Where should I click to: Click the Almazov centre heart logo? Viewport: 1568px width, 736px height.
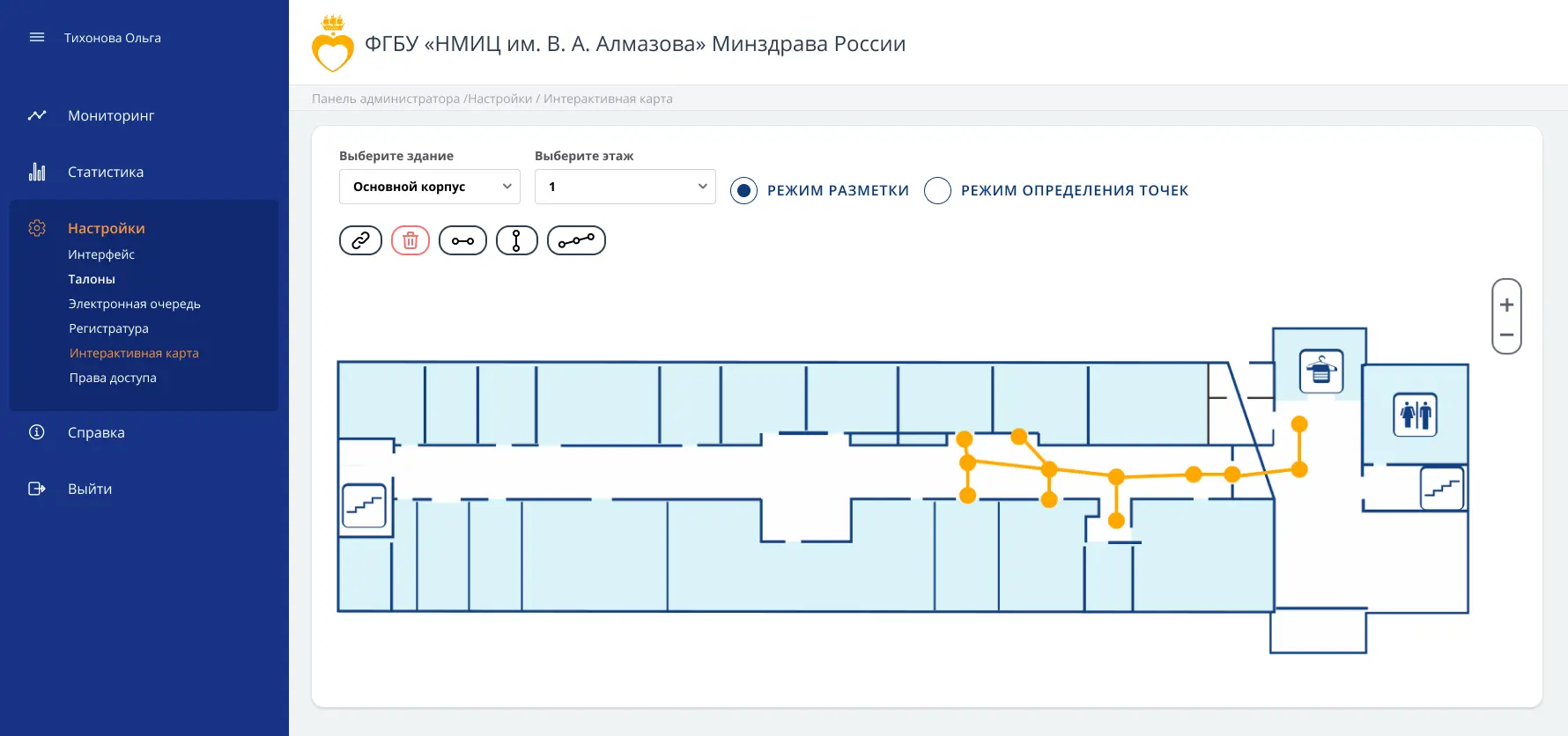pyautogui.click(x=333, y=45)
